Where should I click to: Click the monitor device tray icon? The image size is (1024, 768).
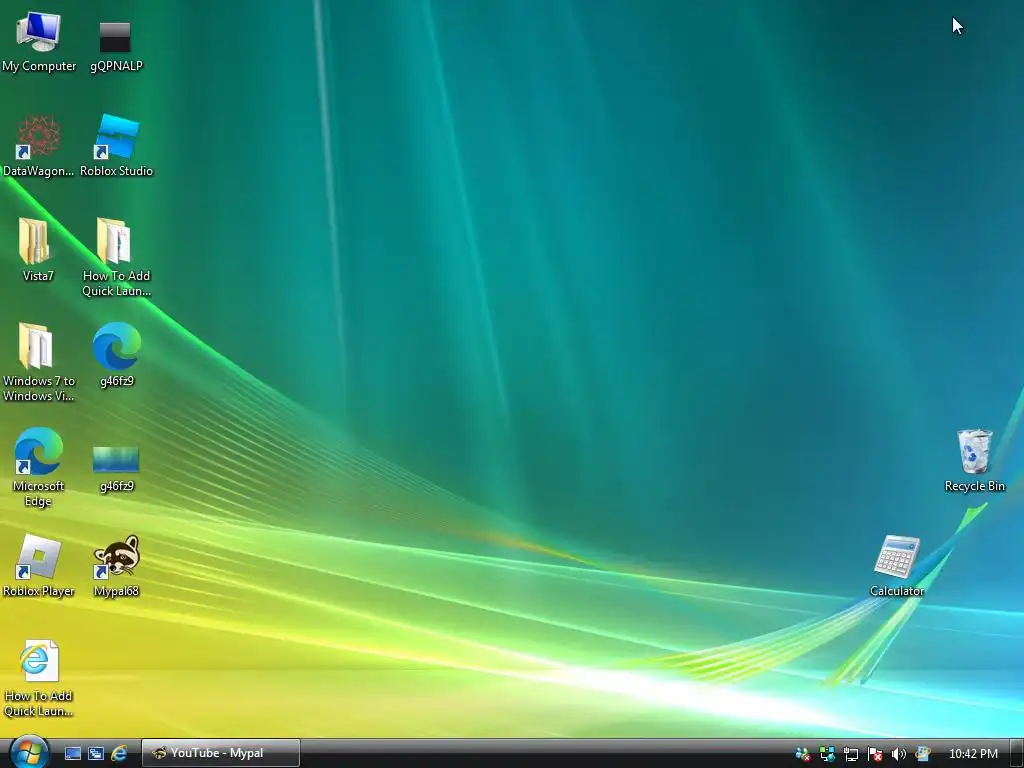pos(850,754)
